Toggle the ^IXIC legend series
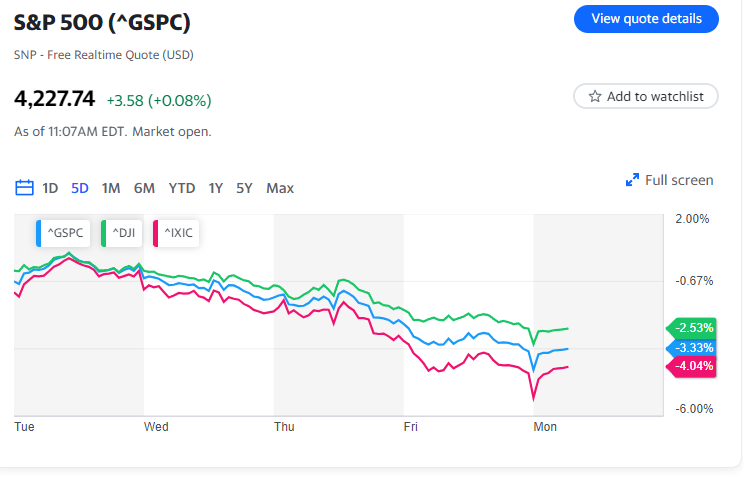 [x=177, y=234]
